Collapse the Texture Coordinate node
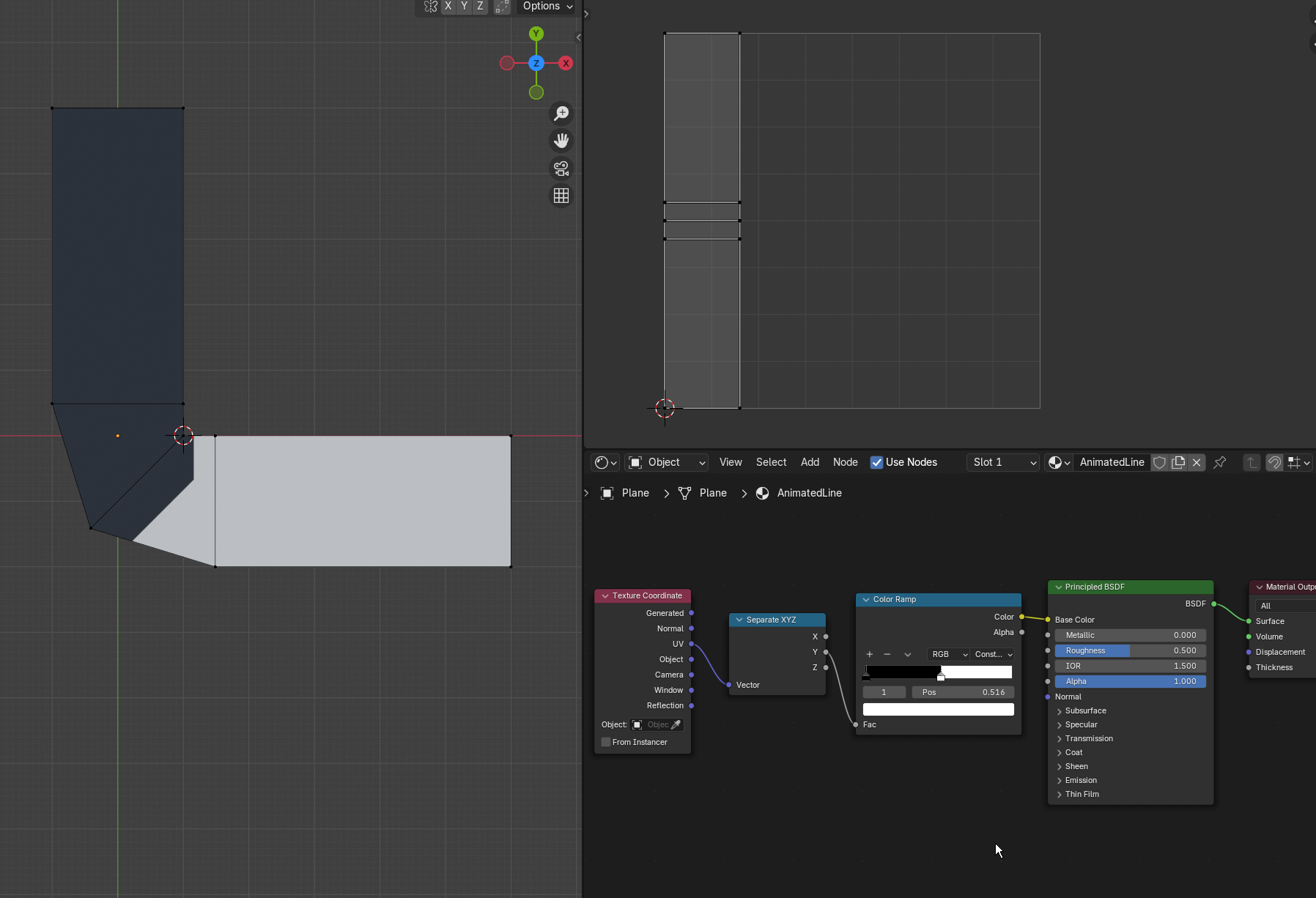This screenshot has width=1316, height=898. [x=605, y=595]
